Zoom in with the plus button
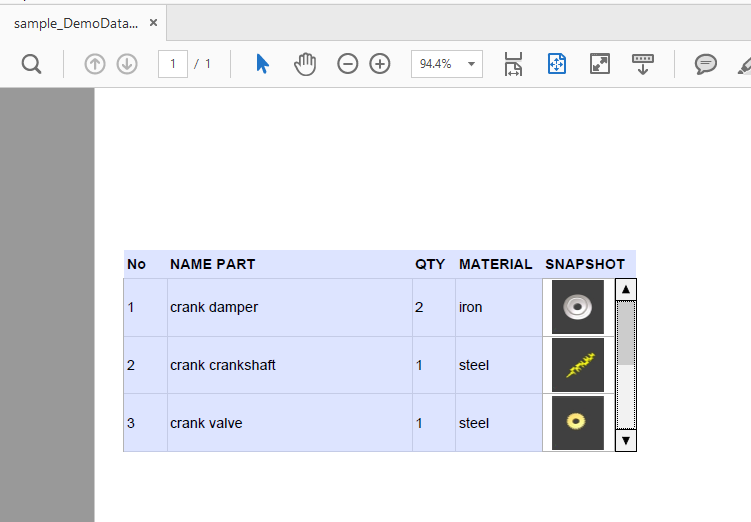 click(380, 64)
